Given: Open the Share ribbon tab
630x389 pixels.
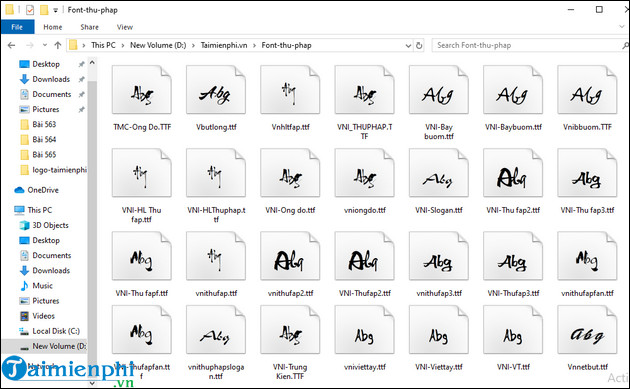Looking at the screenshot, I should tap(89, 27).
